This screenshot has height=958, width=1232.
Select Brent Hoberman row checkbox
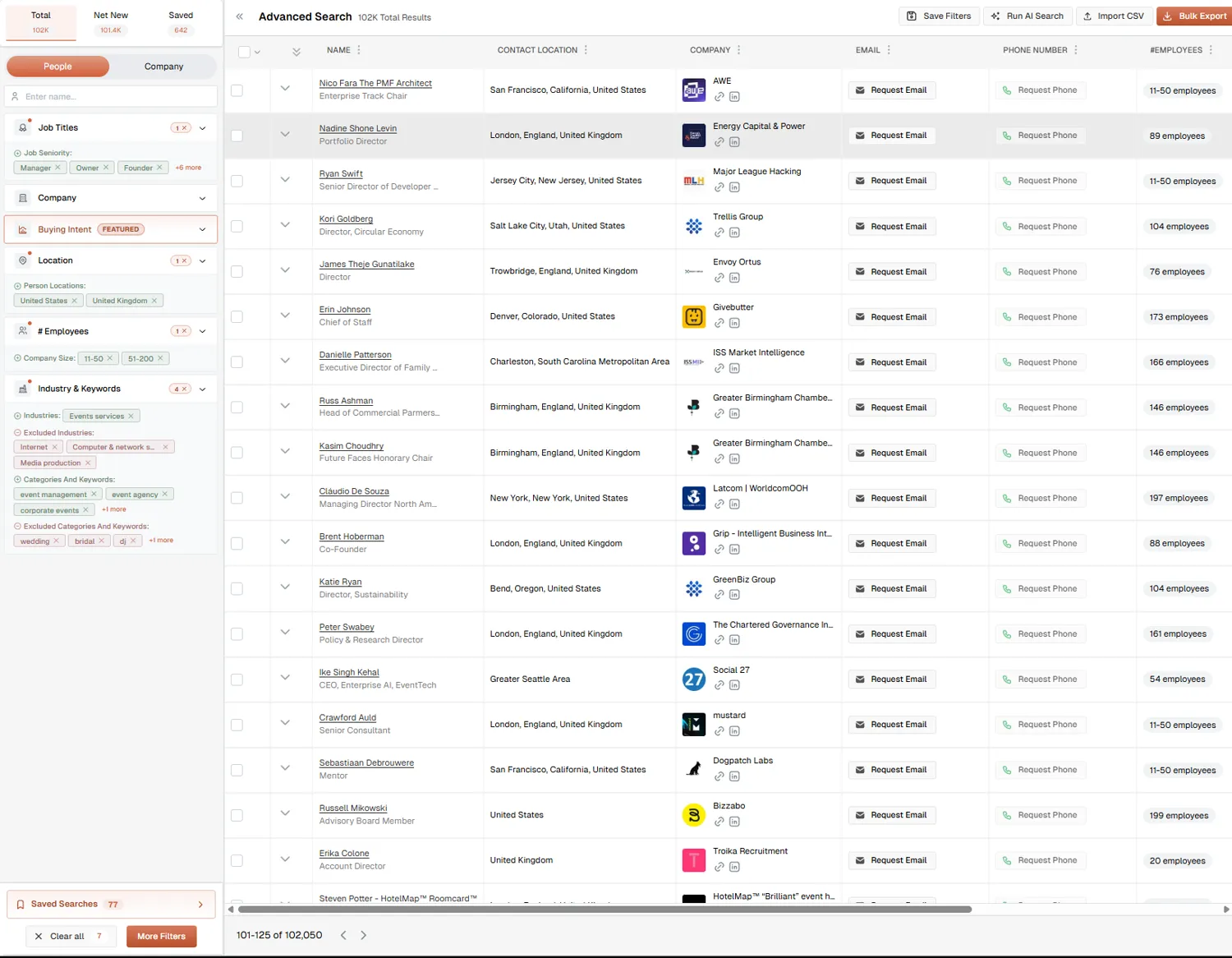click(x=237, y=543)
